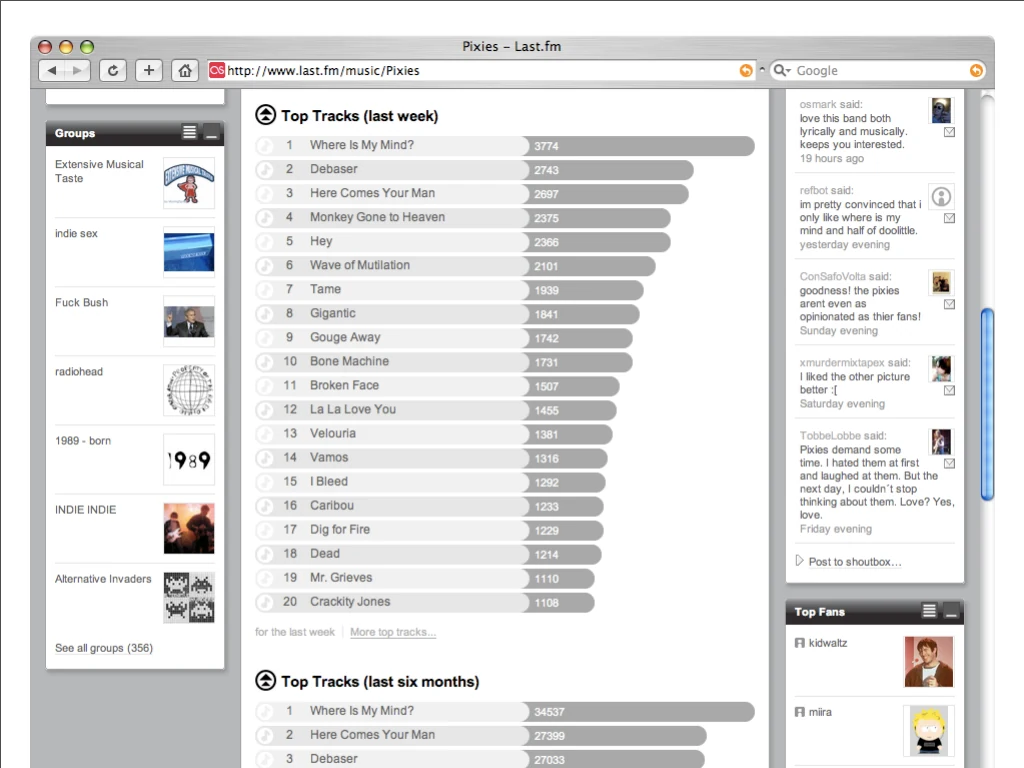The height and width of the screenshot is (768, 1024).
Task: Play icon beside Broken Face
Action: 264,386
